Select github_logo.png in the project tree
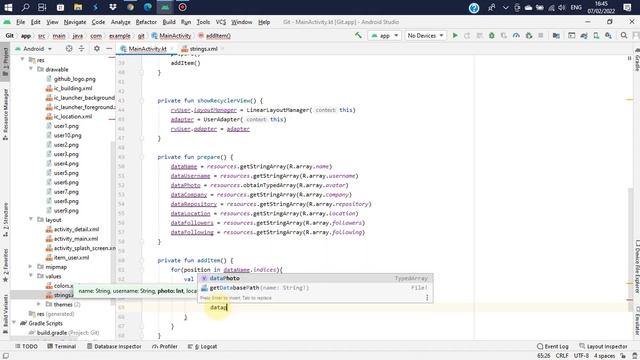This screenshot has width=640, height=360. 75,79
